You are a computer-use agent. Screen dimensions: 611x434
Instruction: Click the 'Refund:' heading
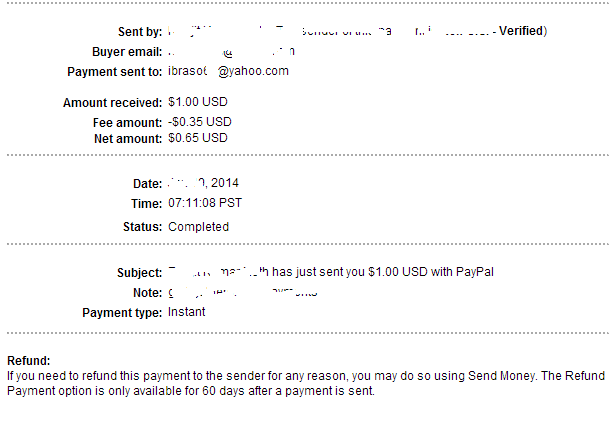coord(29,361)
